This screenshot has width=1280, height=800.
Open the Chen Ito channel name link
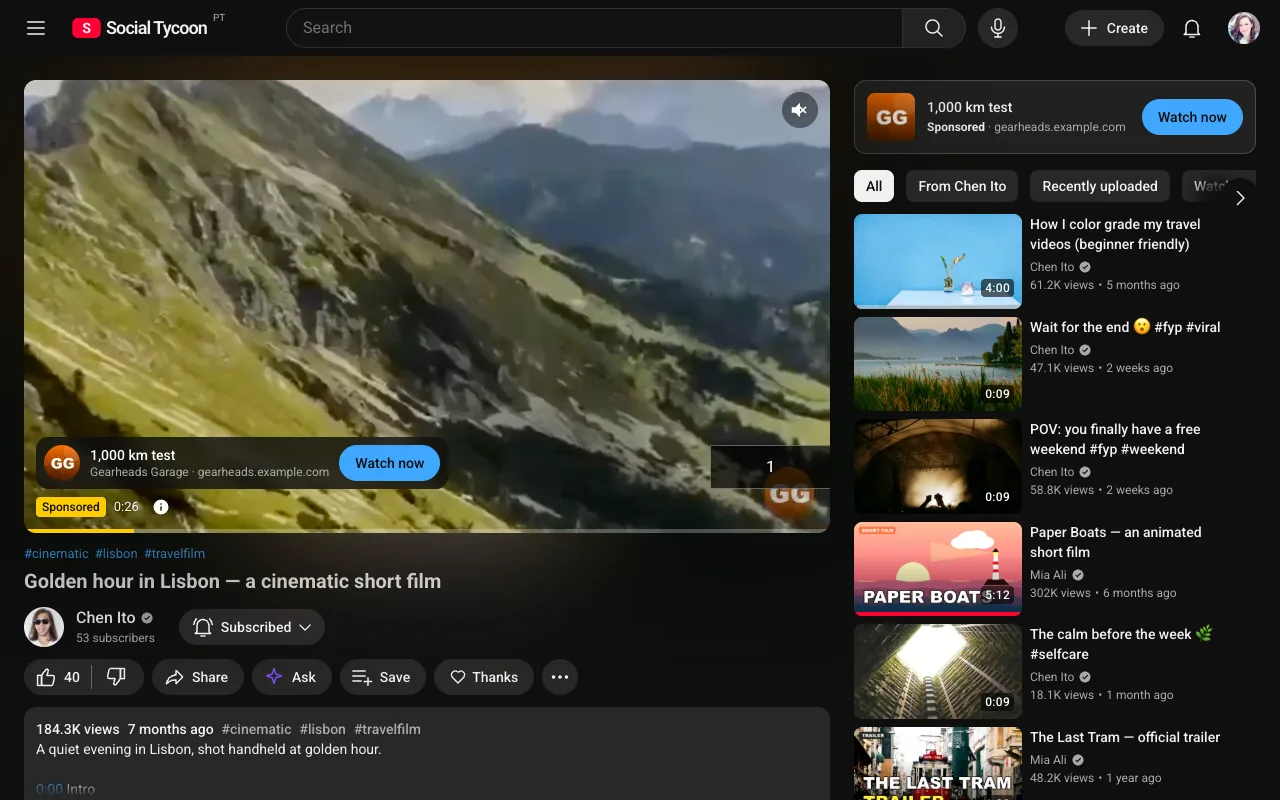click(105, 617)
